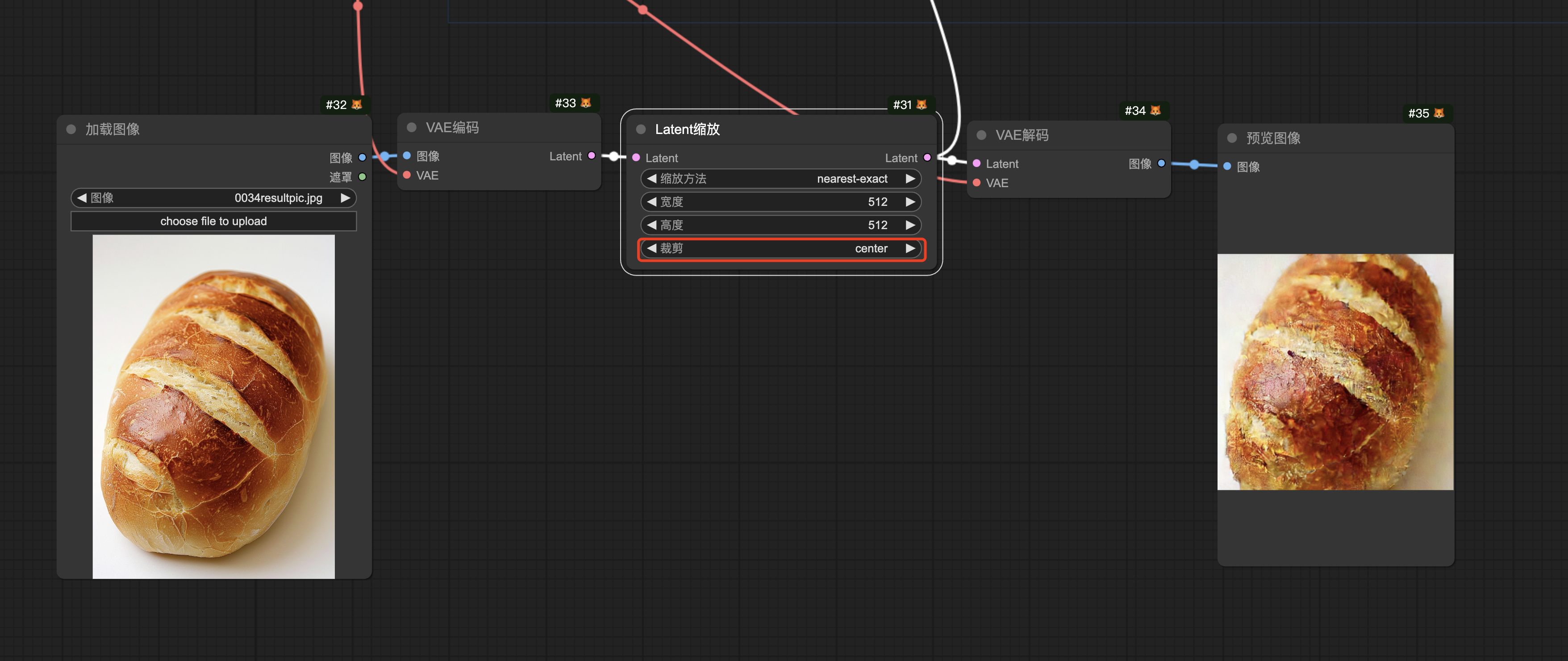
Task: Click the green 遮罩 output port
Action: 362,177
